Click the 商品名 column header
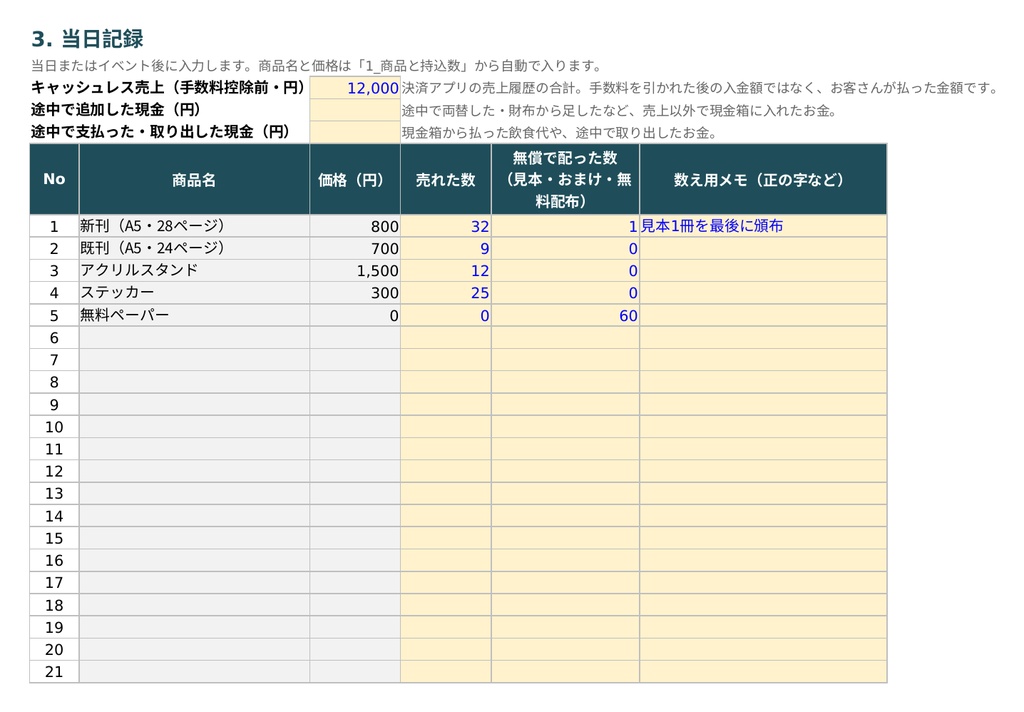The height and width of the screenshot is (712, 1024). tap(194, 180)
